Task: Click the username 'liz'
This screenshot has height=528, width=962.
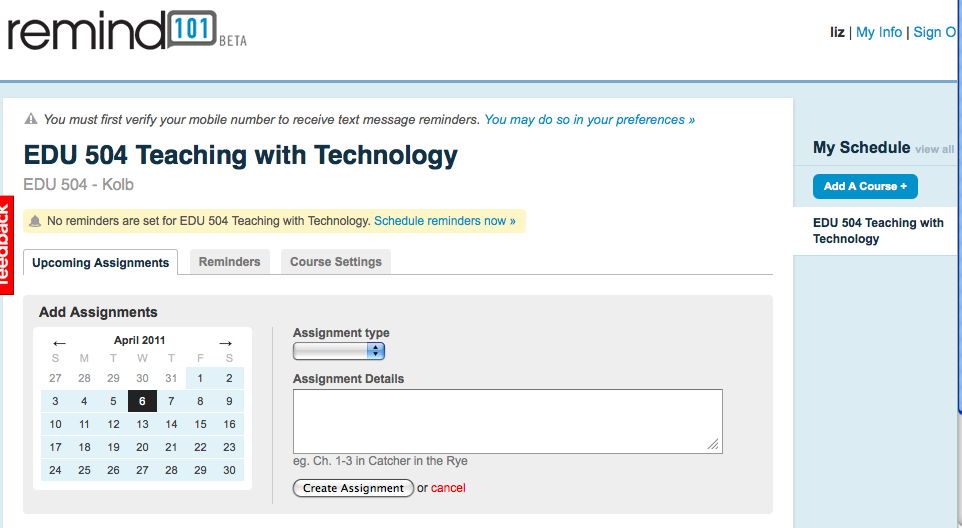Action: click(x=837, y=32)
